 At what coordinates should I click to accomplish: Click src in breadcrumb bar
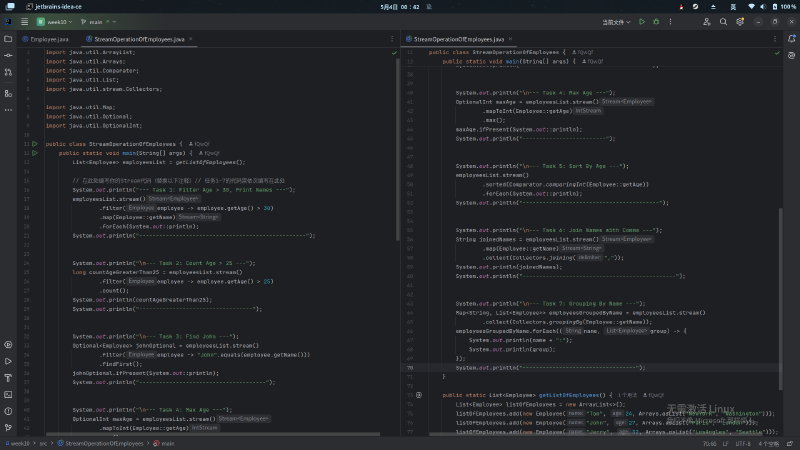click(x=43, y=443)
